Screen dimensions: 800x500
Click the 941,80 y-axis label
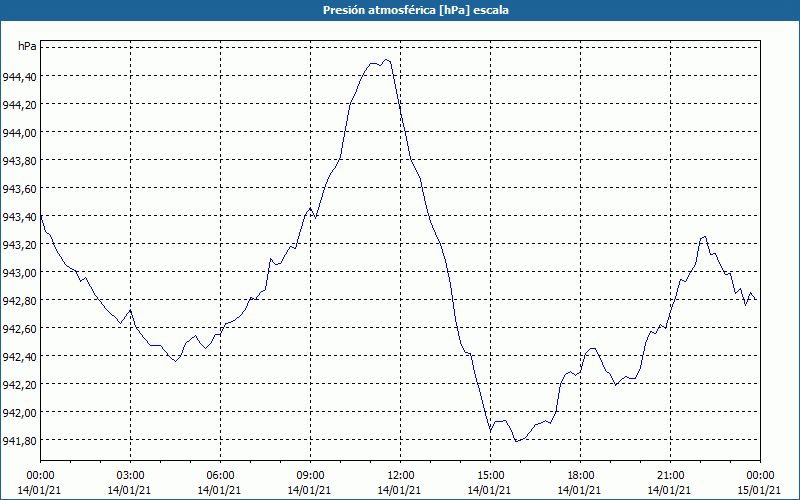pyautogui.click(x=20, y=440)
